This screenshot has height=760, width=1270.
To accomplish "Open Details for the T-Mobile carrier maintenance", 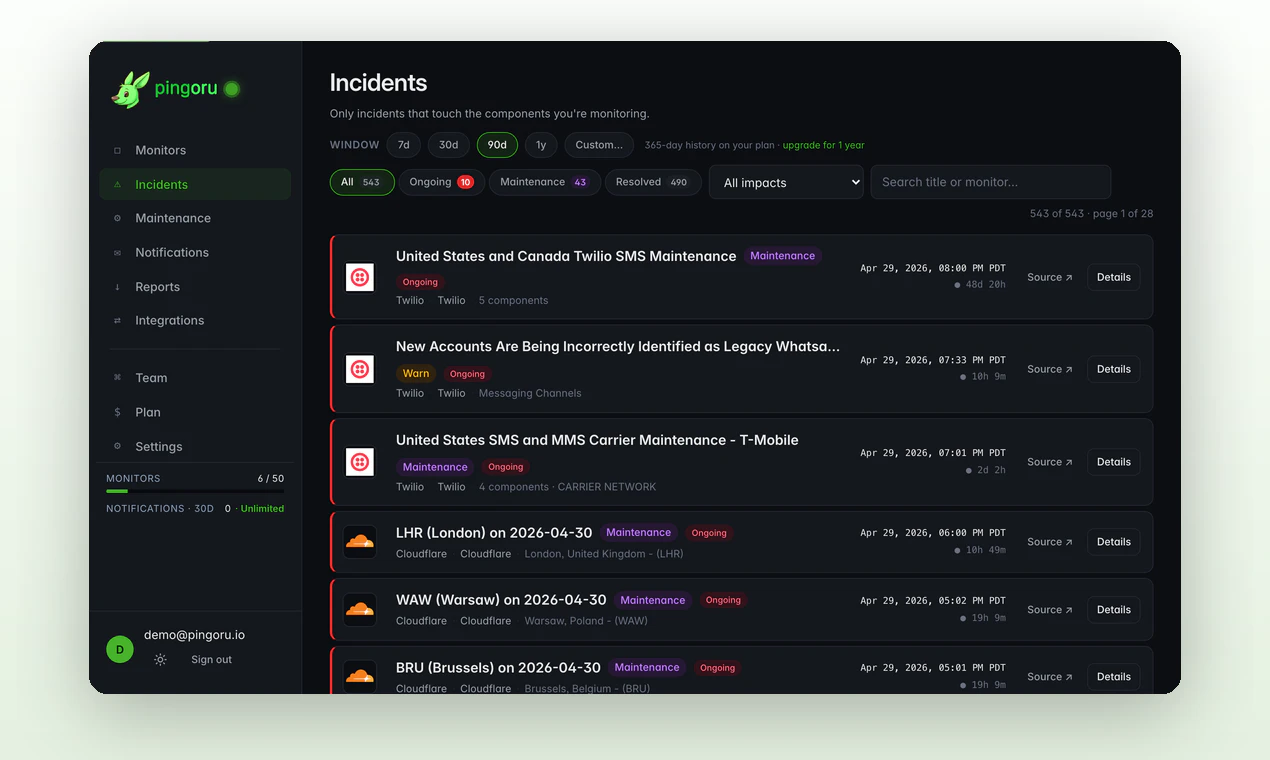I will pyautogui.click(x=1113, y=461).
